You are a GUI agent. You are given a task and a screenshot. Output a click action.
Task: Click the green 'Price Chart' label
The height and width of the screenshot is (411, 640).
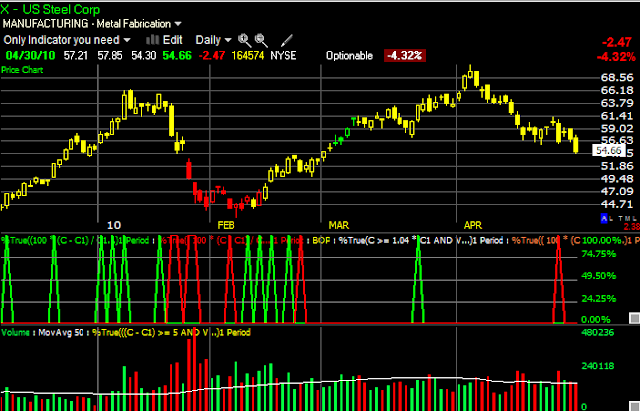pyautogui.click(x=22, y=70)
